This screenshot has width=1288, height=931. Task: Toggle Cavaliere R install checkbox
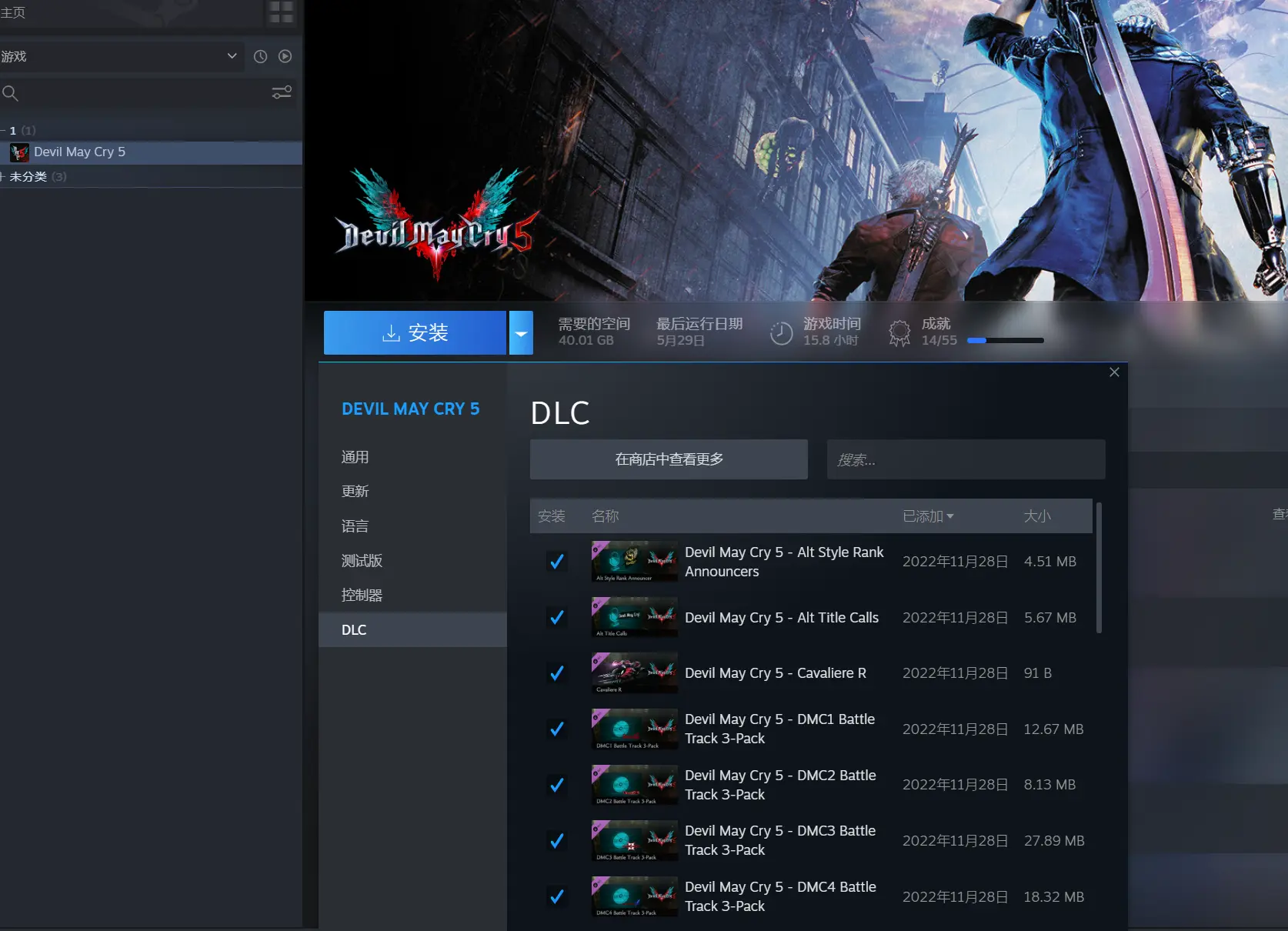[556, 673]
